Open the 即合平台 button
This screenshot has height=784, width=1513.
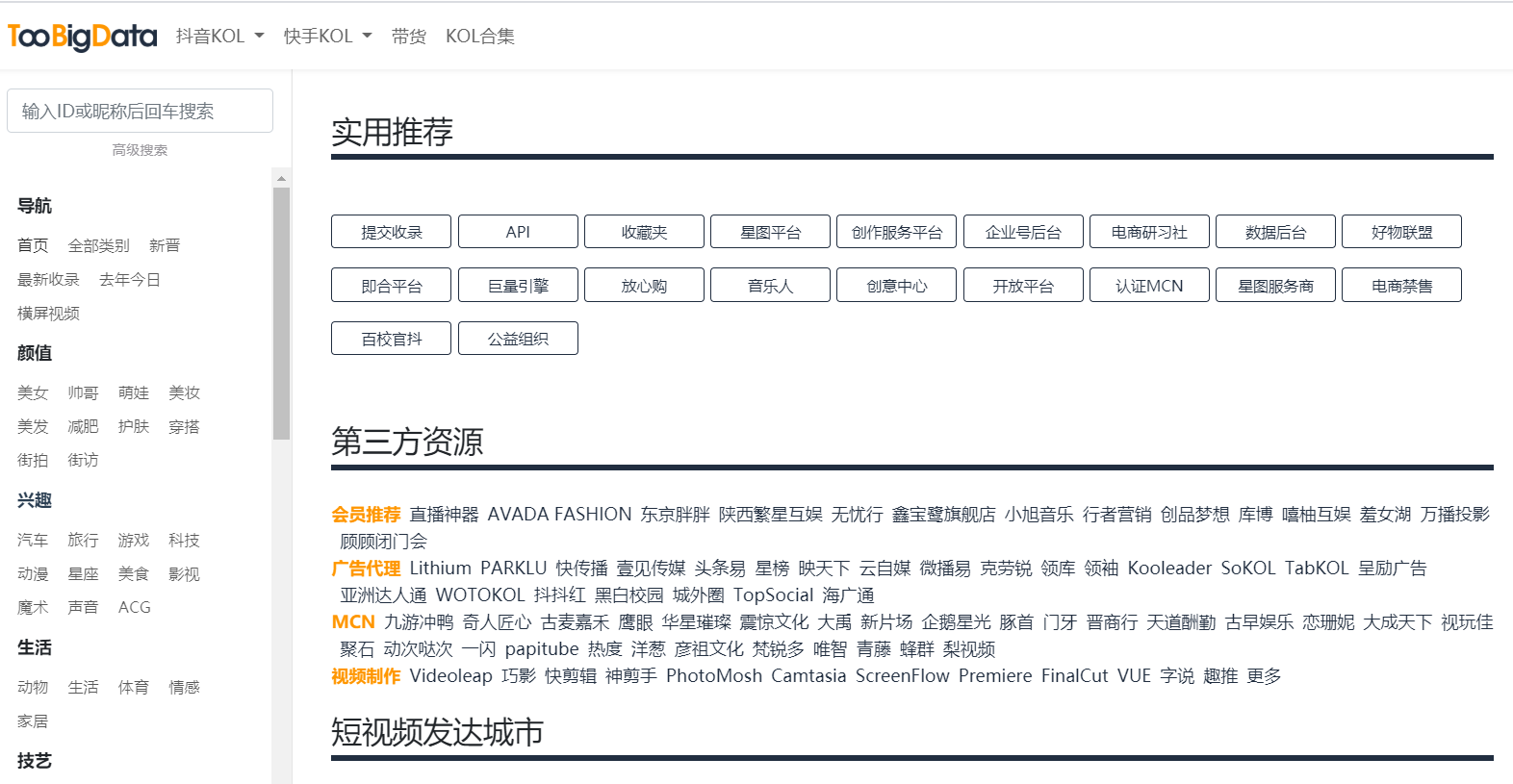pyautogui.click(x=392, y=286)
